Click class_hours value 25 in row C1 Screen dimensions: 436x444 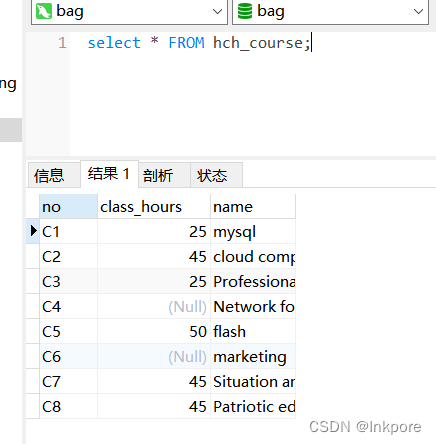click(154, 231)
